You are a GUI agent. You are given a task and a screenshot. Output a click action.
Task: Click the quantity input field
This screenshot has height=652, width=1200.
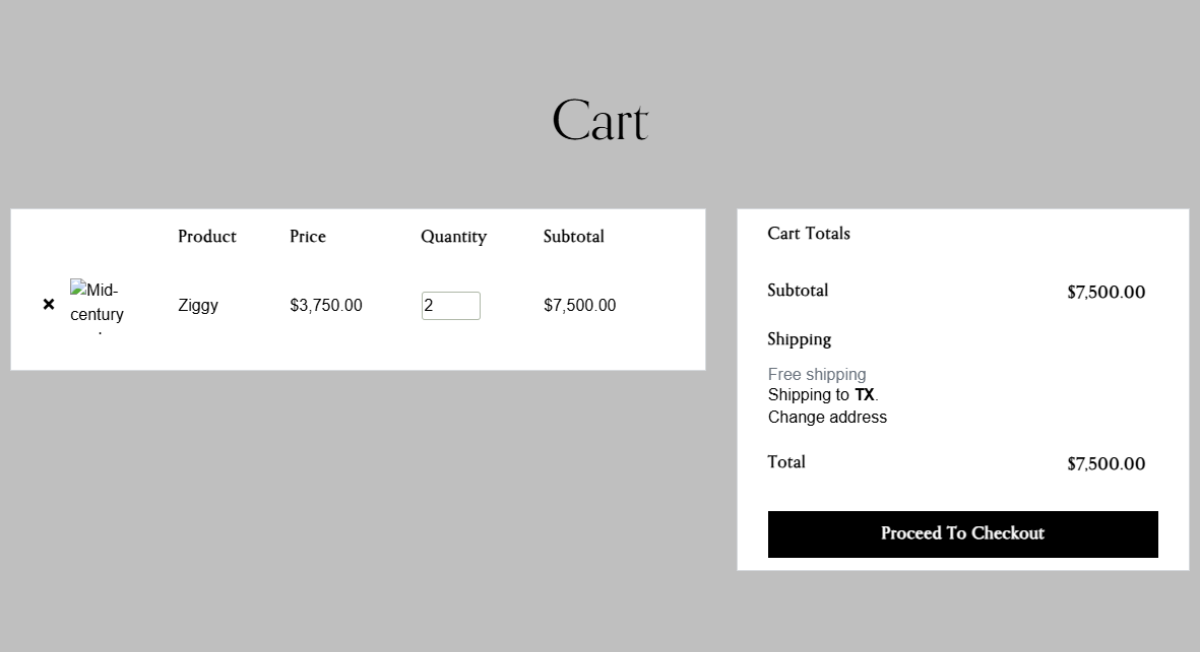point(450,306)
